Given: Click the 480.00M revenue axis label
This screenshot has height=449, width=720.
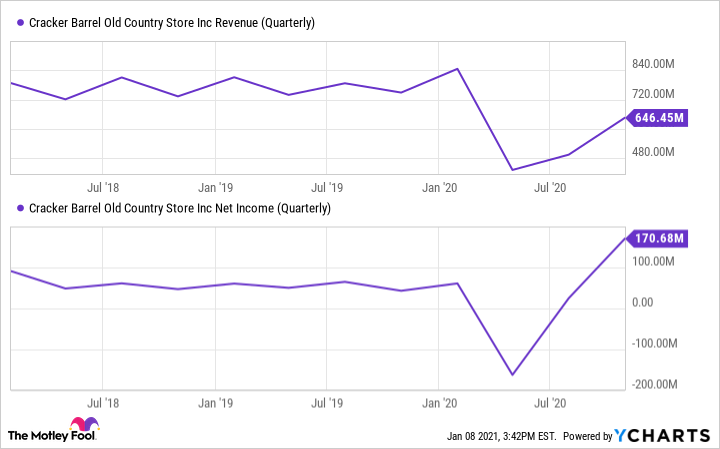Looking at the screenshot, I should [x=654, y=152].
